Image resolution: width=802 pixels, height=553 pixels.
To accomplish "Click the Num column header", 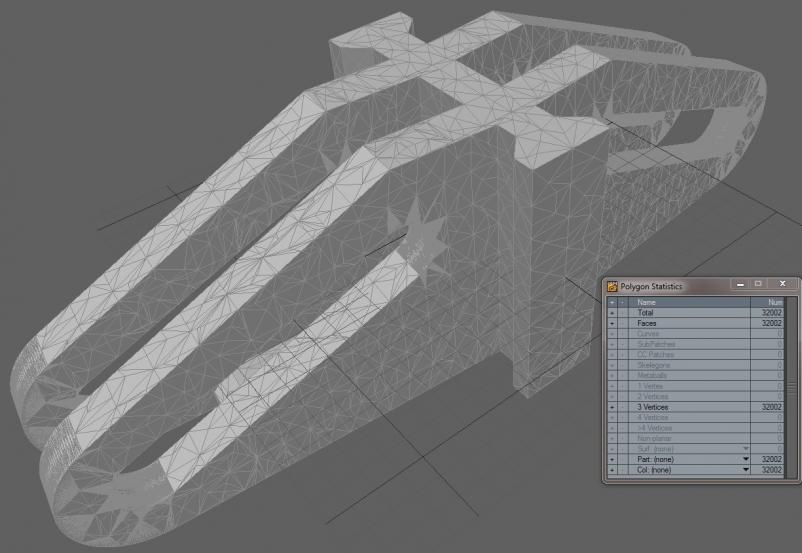I will (x=768, y=302).
